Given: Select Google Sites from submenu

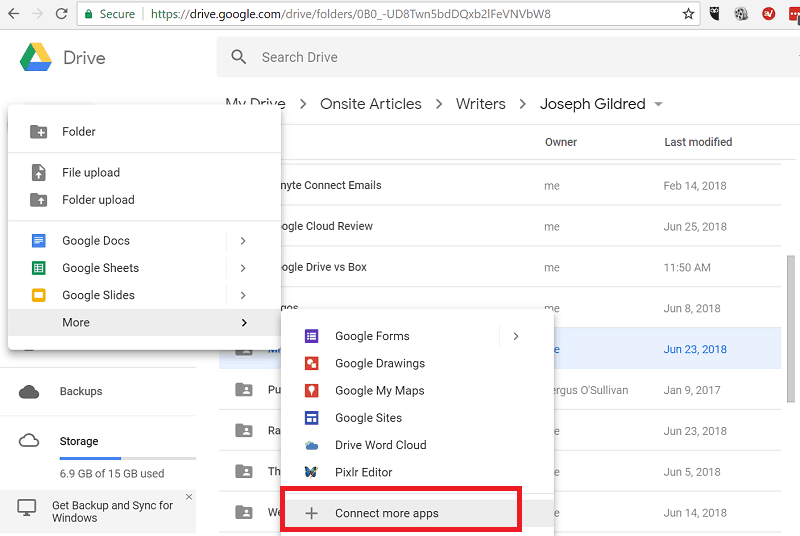Looking at the screenshot, I should 417,418.
